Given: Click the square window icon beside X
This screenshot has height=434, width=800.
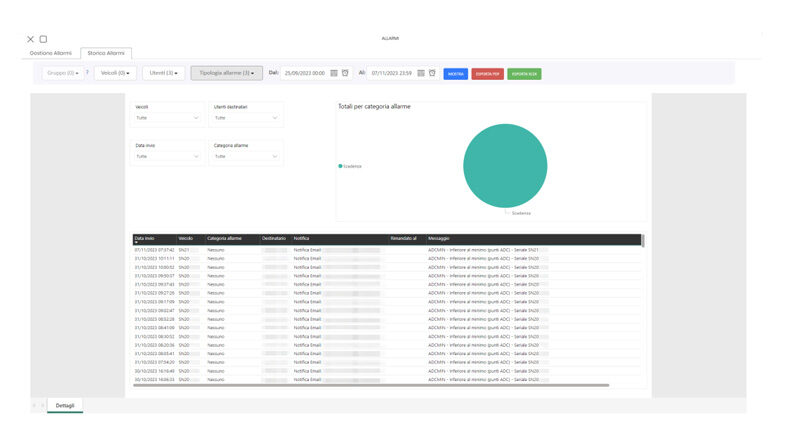Looking at the screenshot, I should (43, 39).
